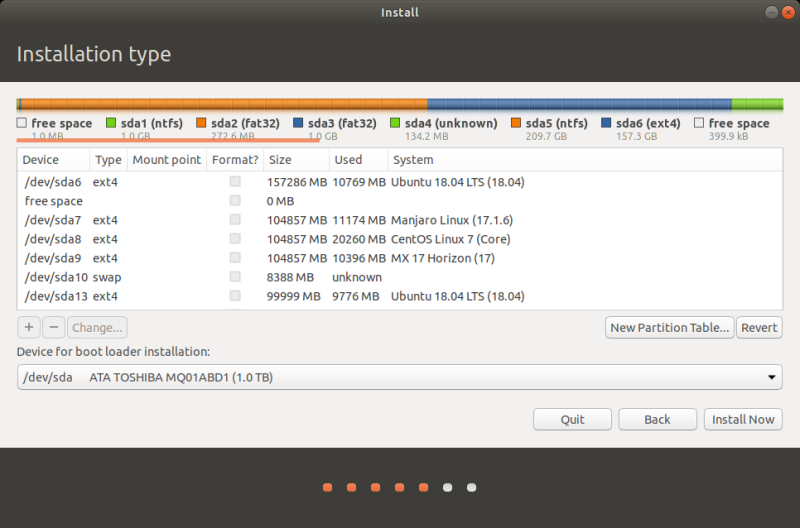Toggle the Format checkbox for /dev/sda6
Image resolution: width=800 pixels, height=528 pixels.
pyautogui.click(x=235, y=182)
